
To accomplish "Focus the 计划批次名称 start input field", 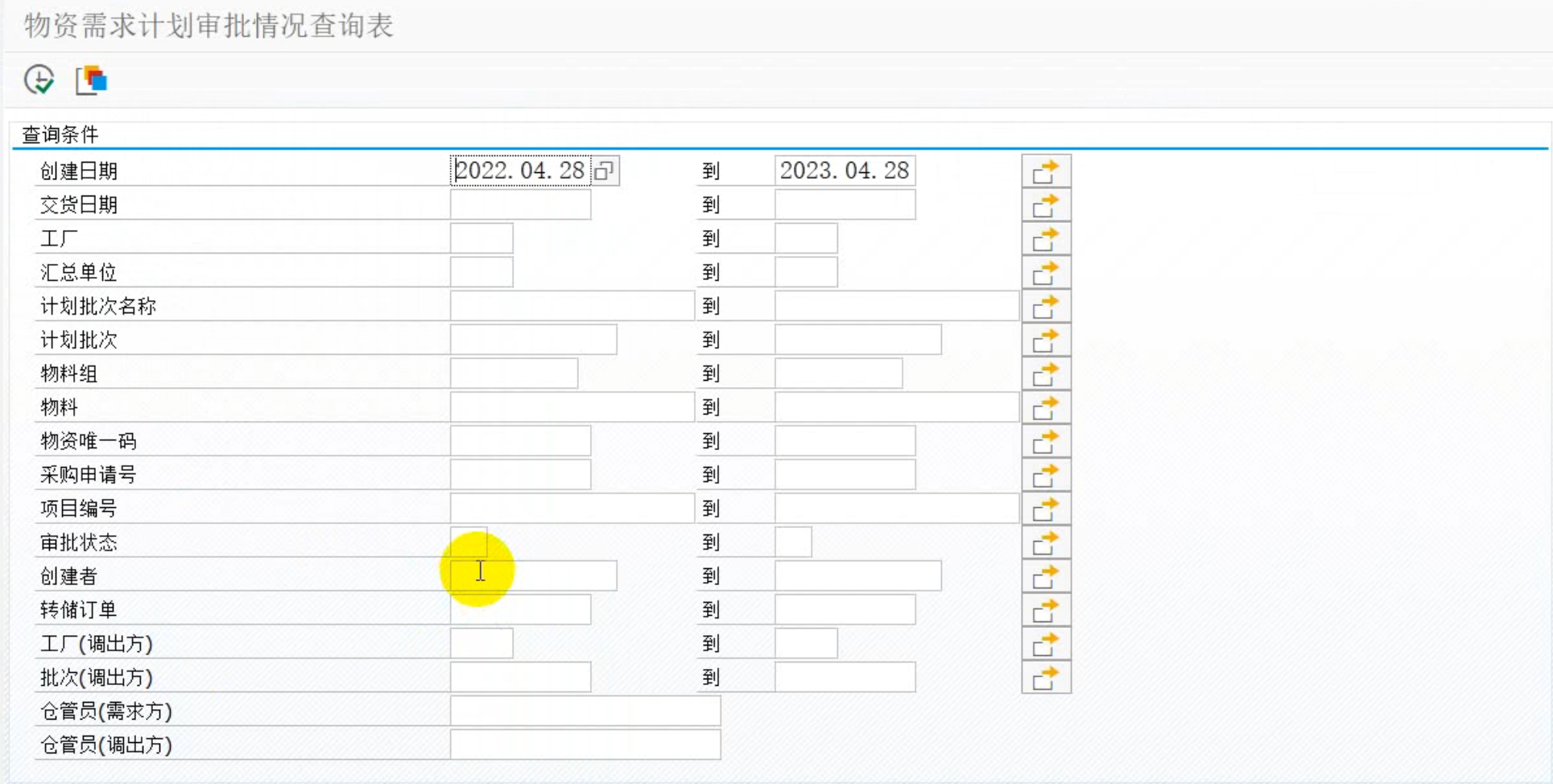I will [x=572, y=307].
